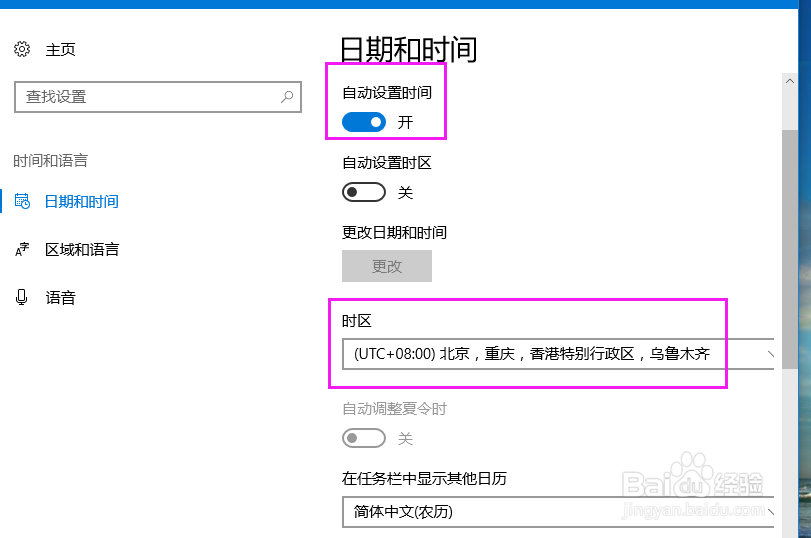
Task: Click the 日期和时间 page heading
Action: pyautogui.click(x=409, y=50)
